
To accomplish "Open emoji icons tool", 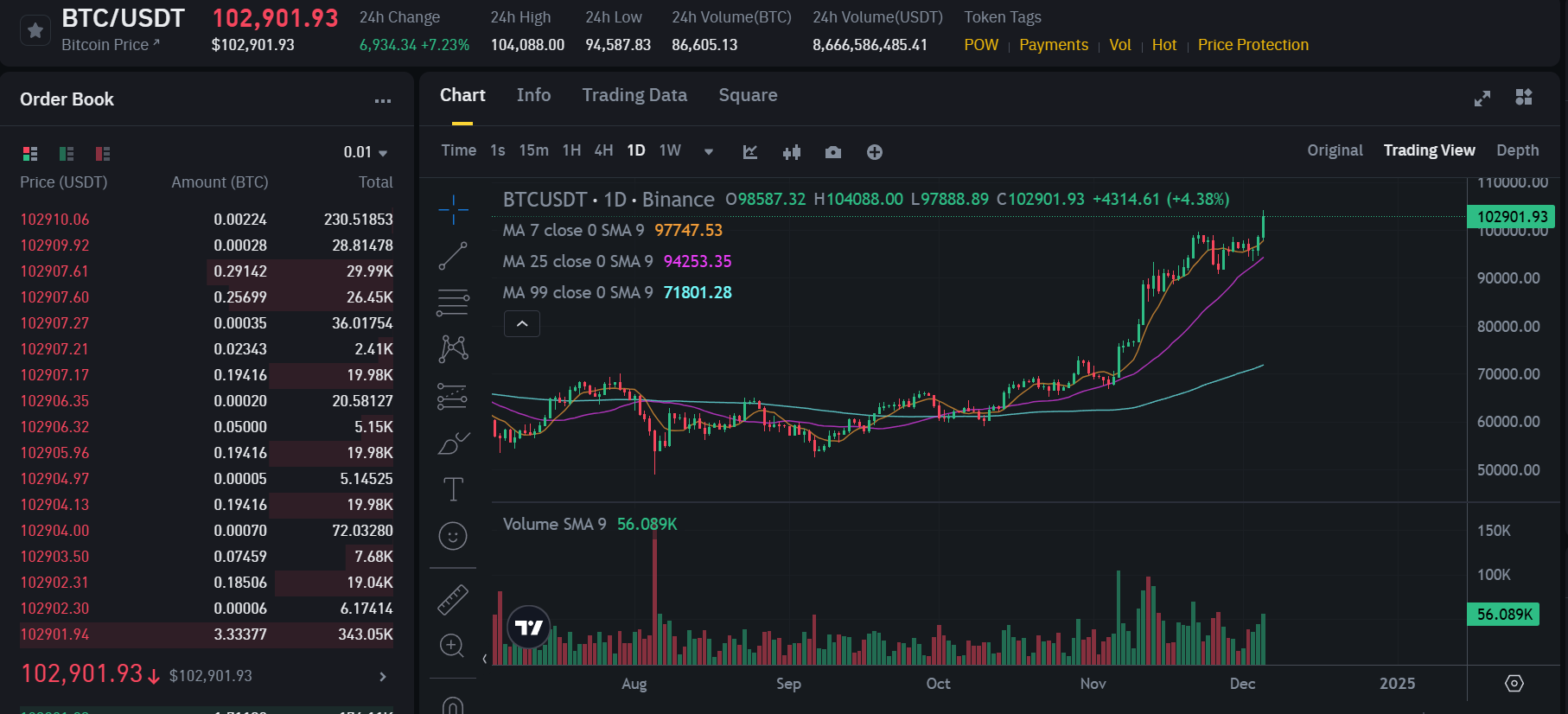I will (453, 536).
